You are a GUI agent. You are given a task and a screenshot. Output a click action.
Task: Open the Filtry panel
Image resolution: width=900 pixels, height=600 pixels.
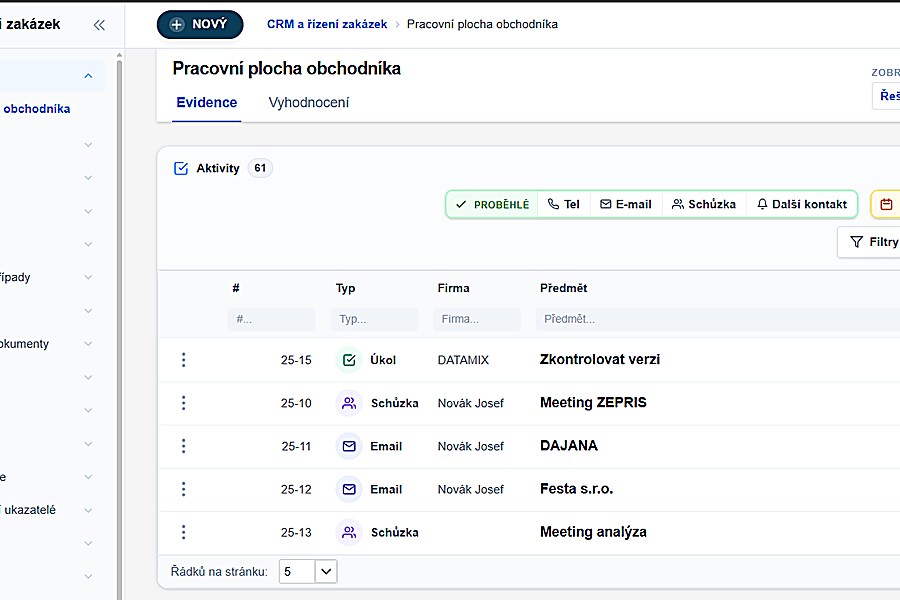click(x=870, y=242)
